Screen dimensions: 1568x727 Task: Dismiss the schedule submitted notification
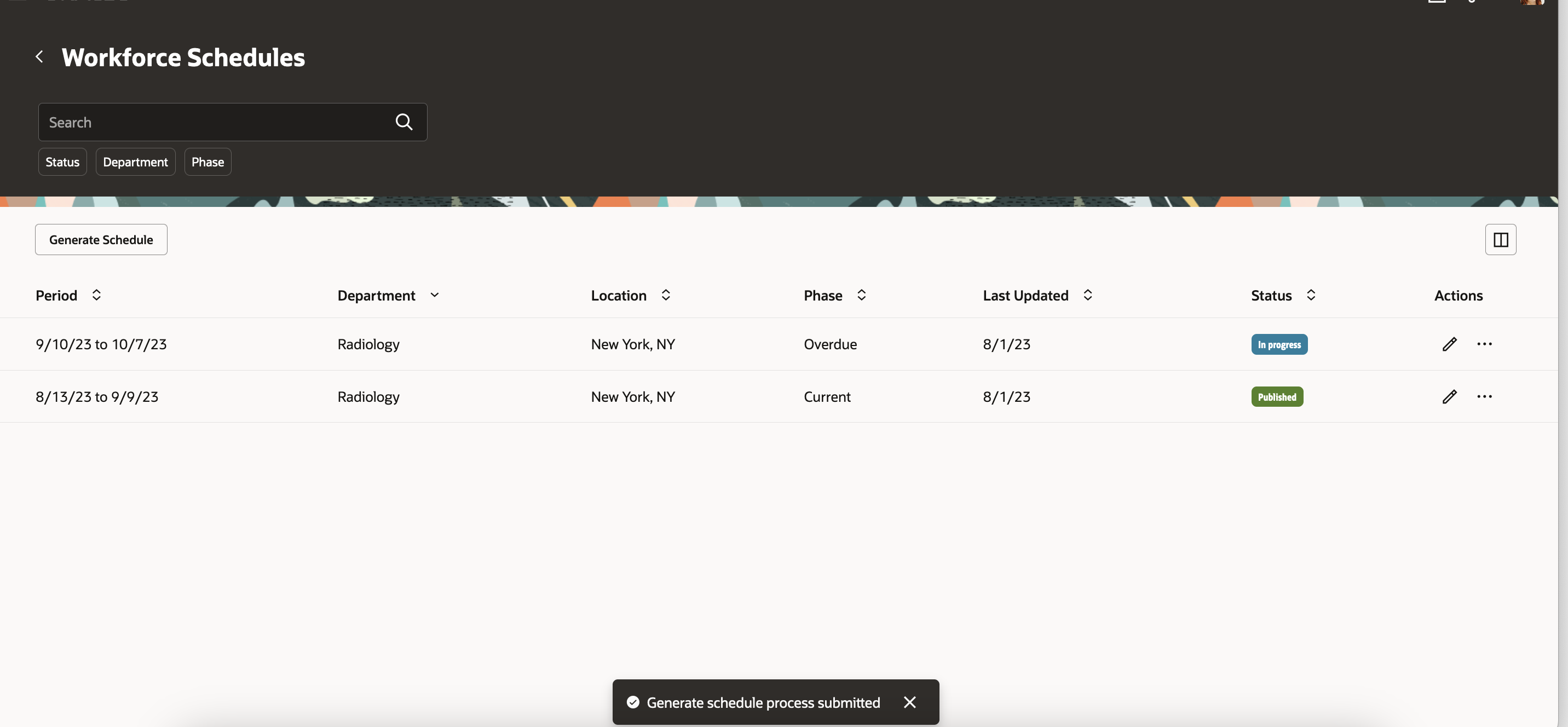pos(909,702)
